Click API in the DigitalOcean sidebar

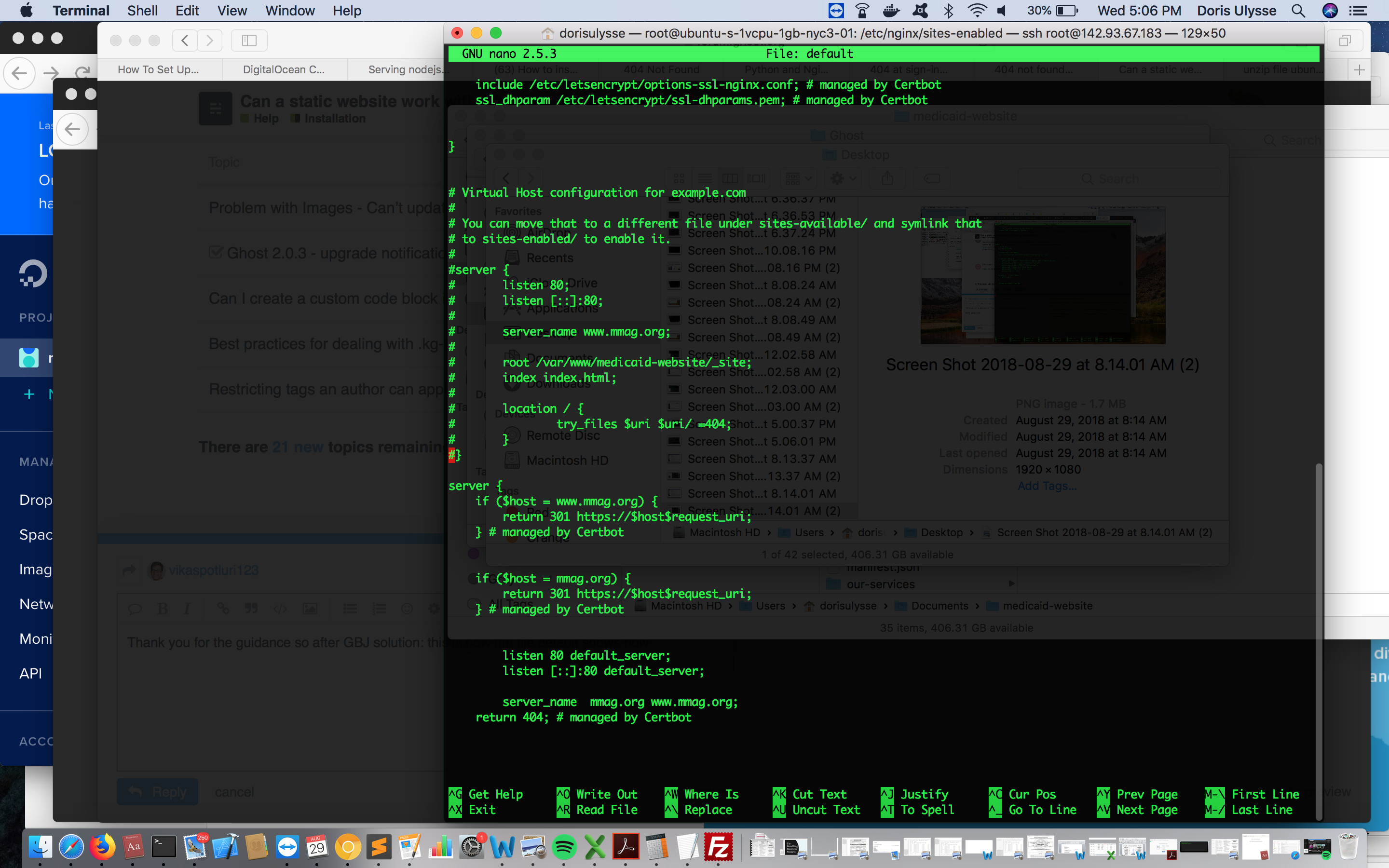(x=30, y=673)
